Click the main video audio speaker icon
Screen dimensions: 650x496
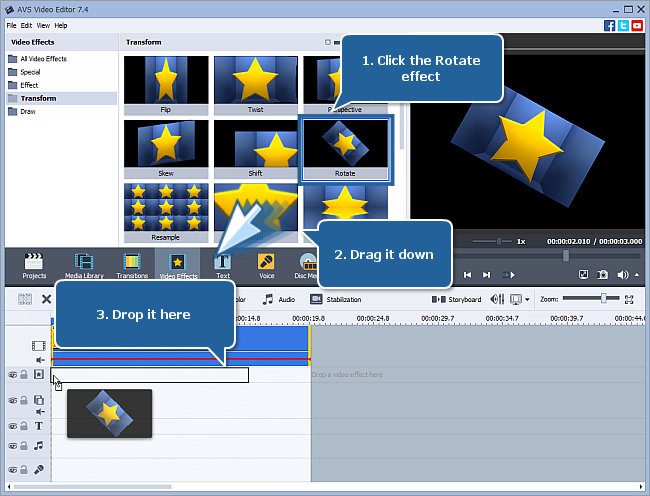pos(40,360)
